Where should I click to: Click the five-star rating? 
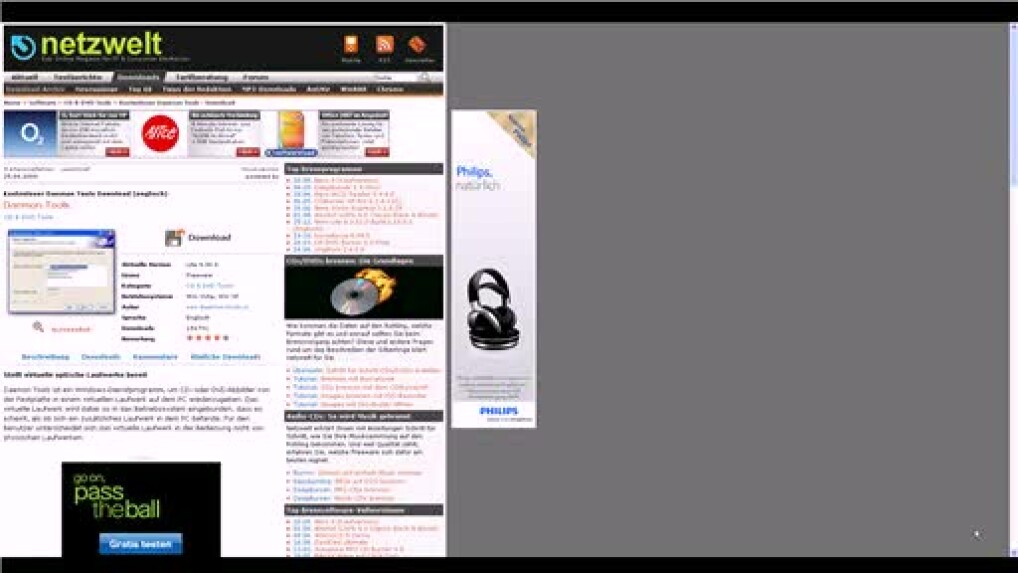[207, 337]
